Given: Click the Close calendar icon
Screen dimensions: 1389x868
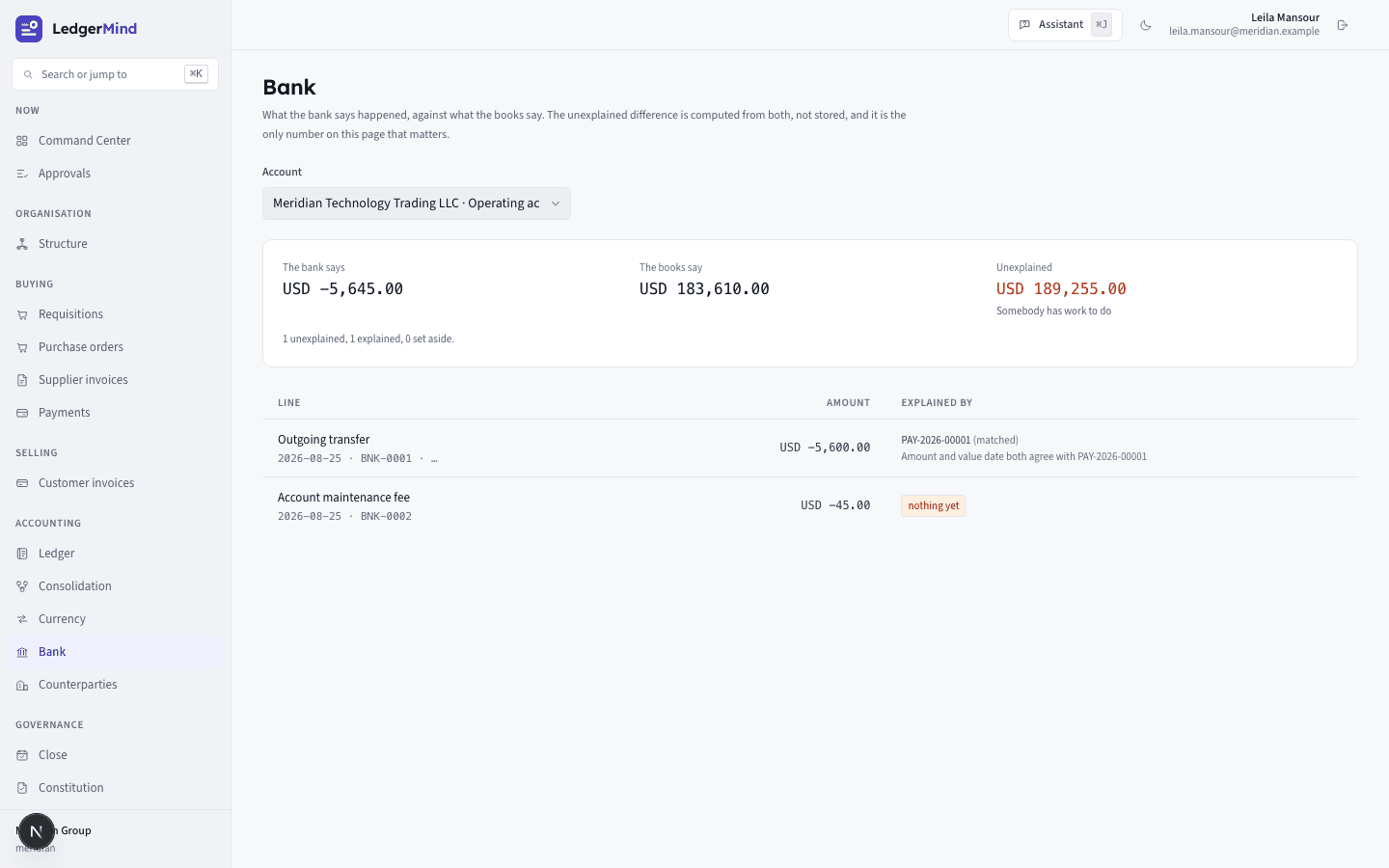Looking at the screenshot, I should click(x=22, y=755).
